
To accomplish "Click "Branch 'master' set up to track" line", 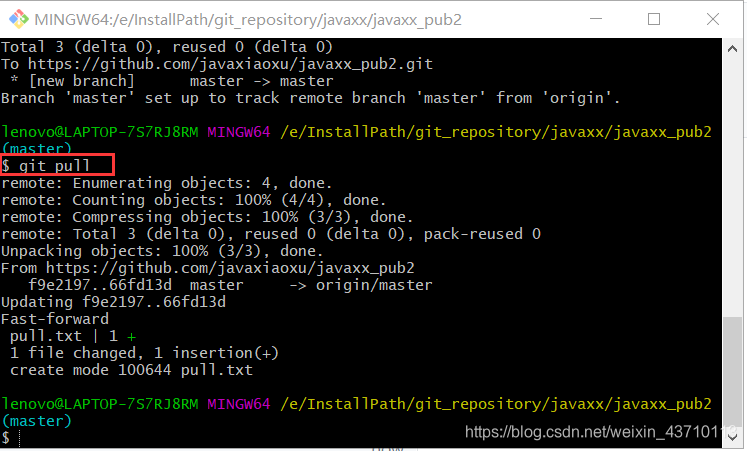I will click(311, 98).
